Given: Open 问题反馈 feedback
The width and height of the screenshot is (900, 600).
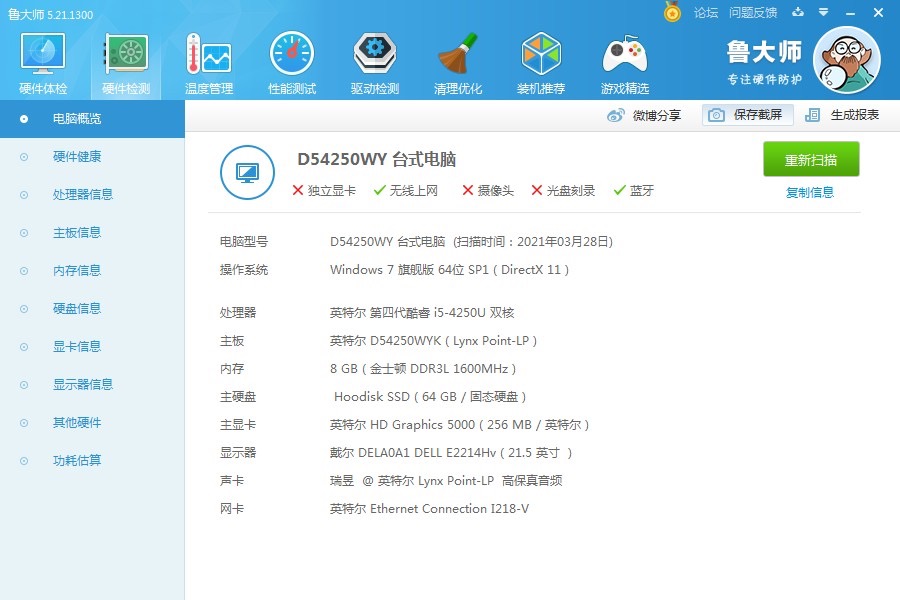Looking at the screenshot, I should [x=753, y=13].
